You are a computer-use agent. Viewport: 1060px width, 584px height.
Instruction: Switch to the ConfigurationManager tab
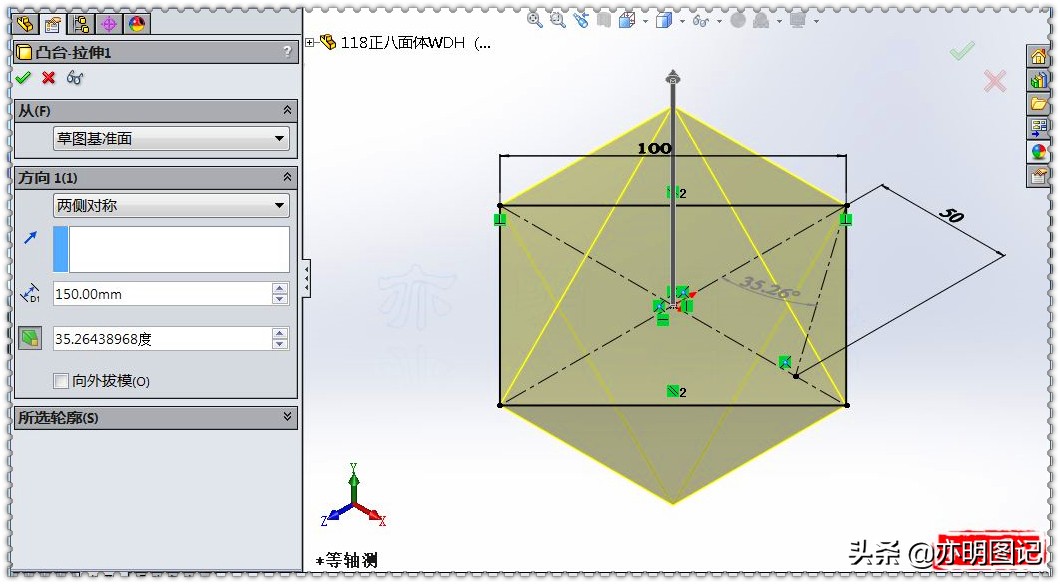tap(79, 24)
